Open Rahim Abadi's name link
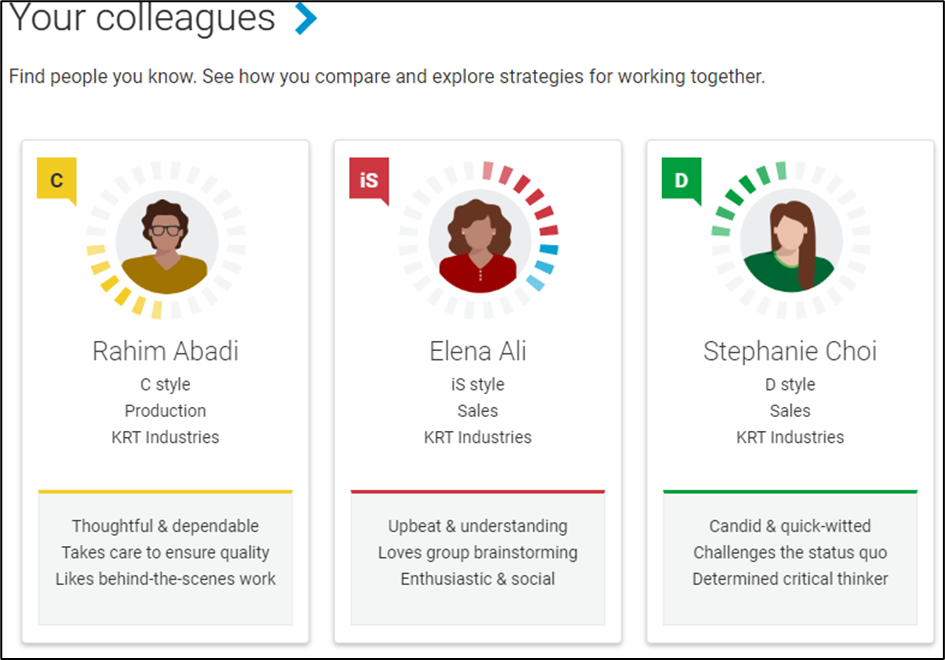This screenshot has width=945, height=660. 165,351
